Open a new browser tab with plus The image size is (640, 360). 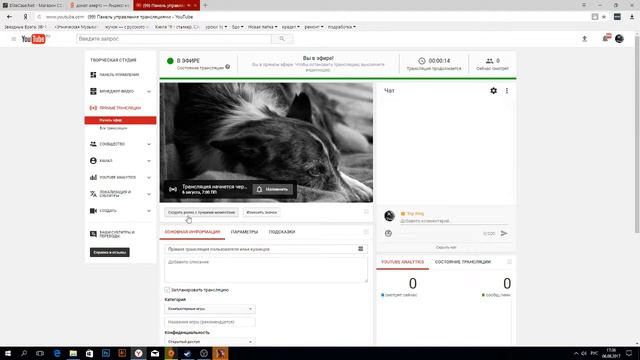[x=205, y=5]
